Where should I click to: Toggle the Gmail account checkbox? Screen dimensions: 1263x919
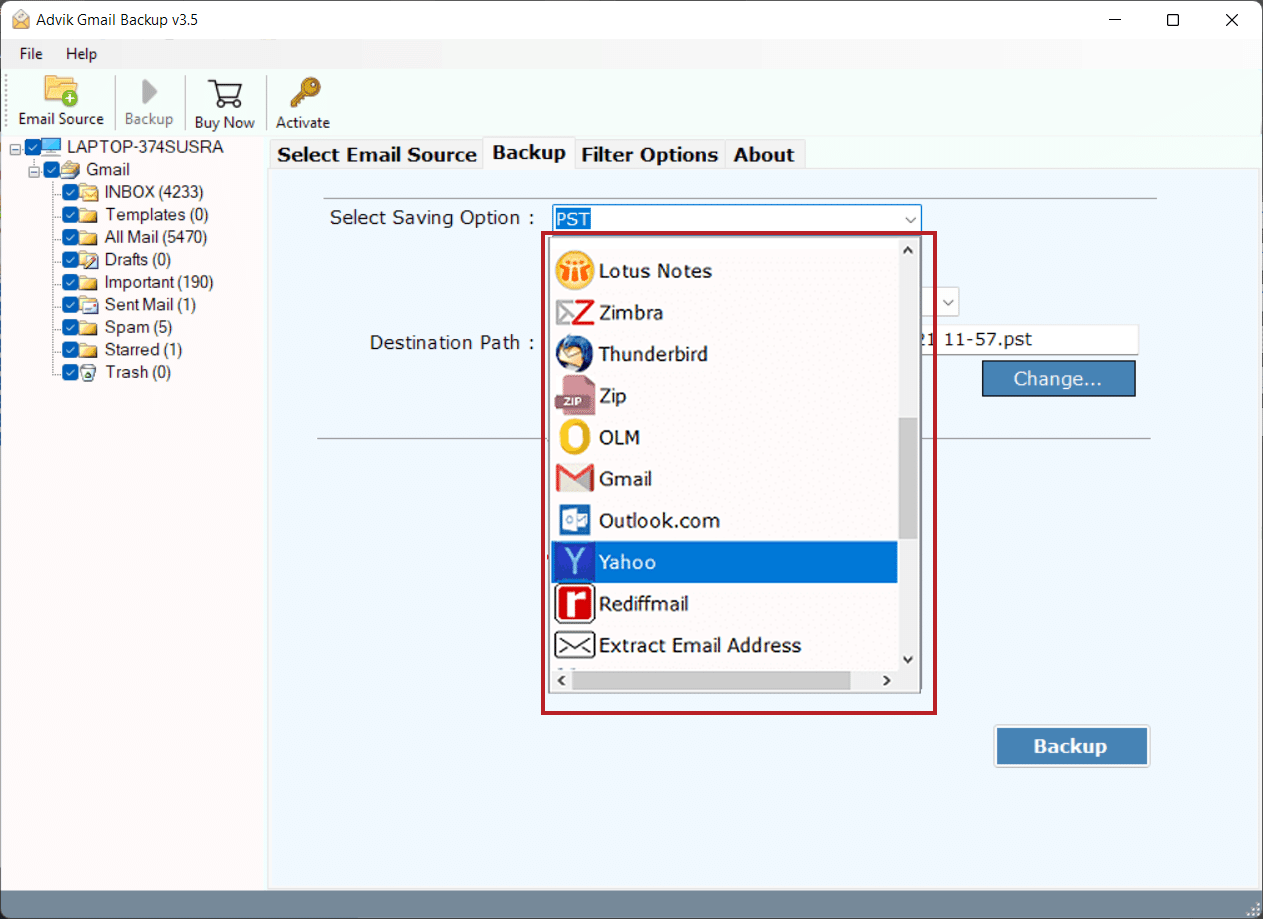52,170
